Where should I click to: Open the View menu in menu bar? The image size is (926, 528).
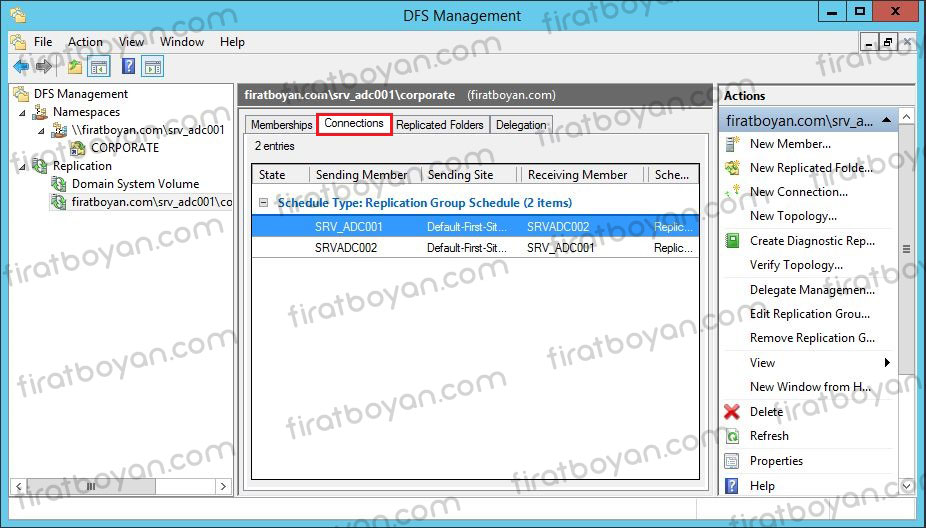click(x=131, y=42)
